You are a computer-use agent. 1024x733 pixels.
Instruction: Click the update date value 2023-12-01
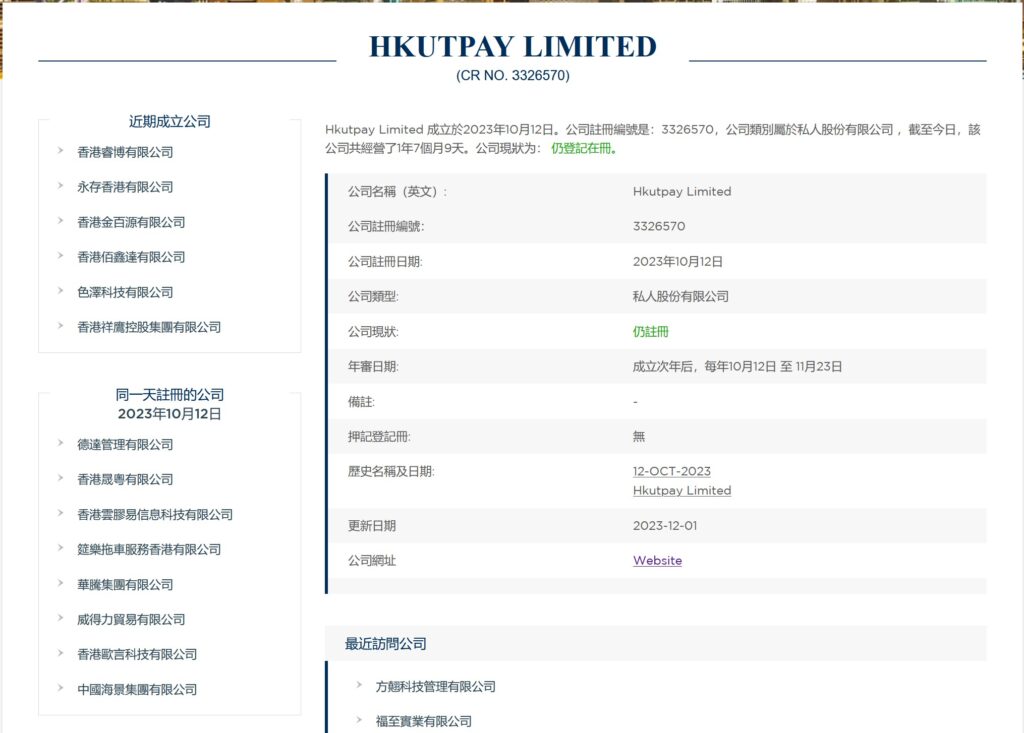[665, 525]
